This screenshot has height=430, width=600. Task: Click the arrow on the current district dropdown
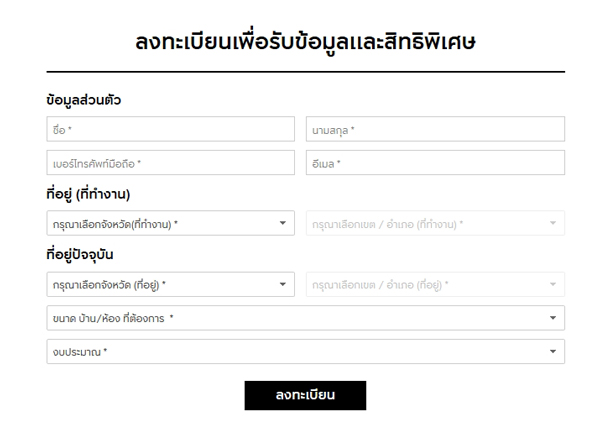tap(553, 285)
